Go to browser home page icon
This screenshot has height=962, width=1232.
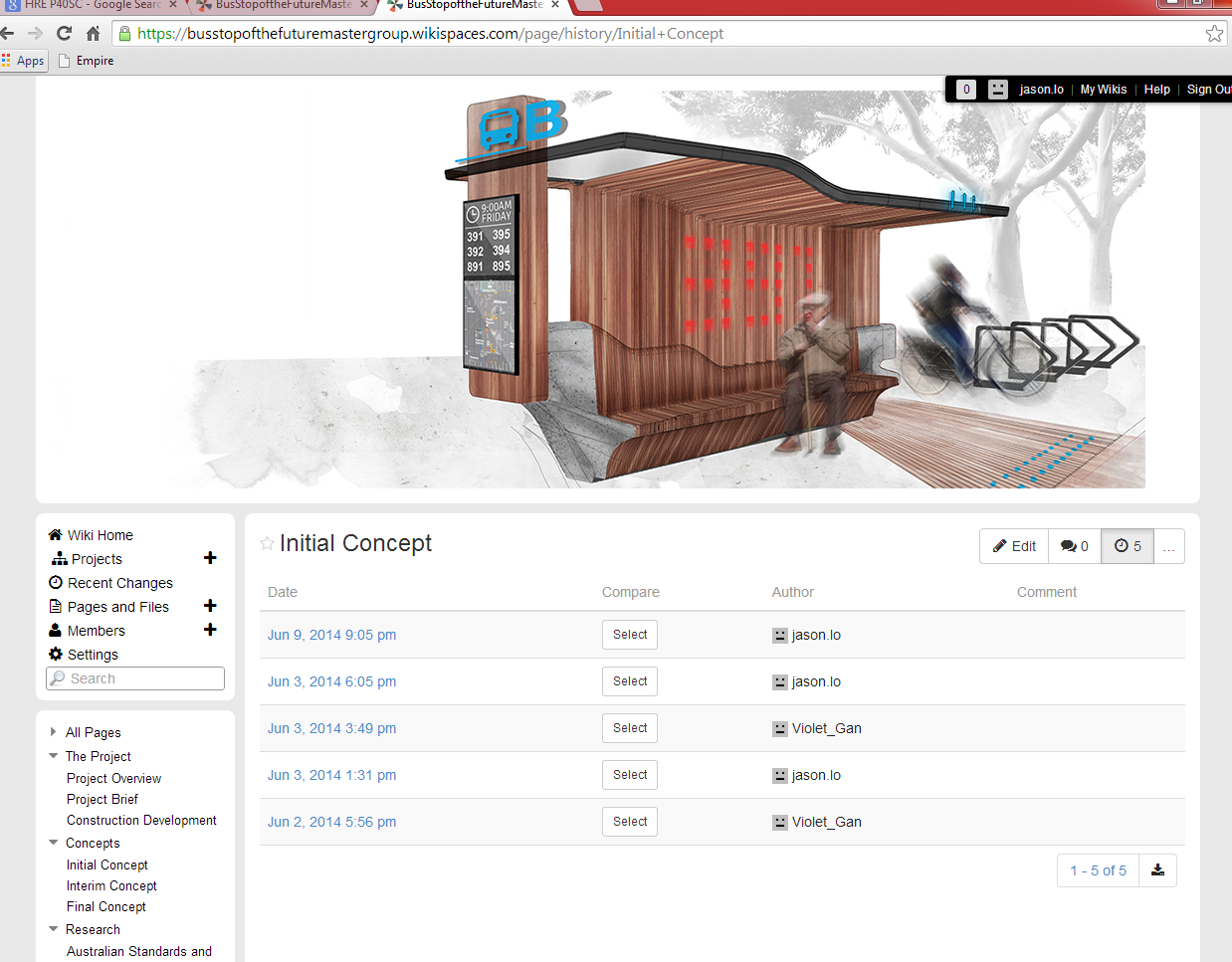tap(93, 33)
